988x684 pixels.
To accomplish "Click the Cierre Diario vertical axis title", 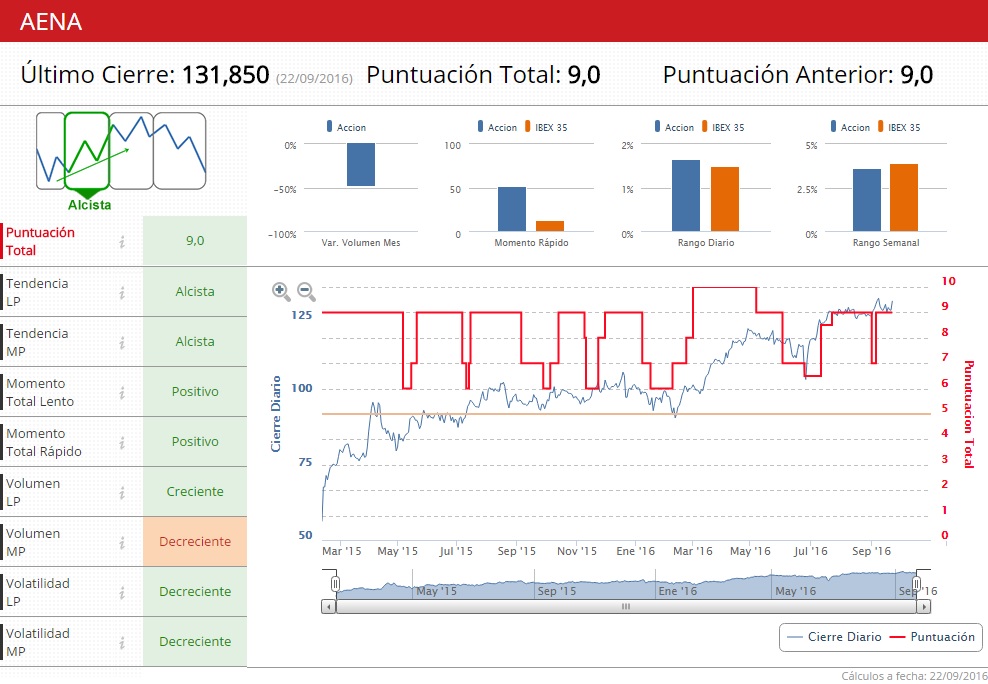I will tap(275, 414).
